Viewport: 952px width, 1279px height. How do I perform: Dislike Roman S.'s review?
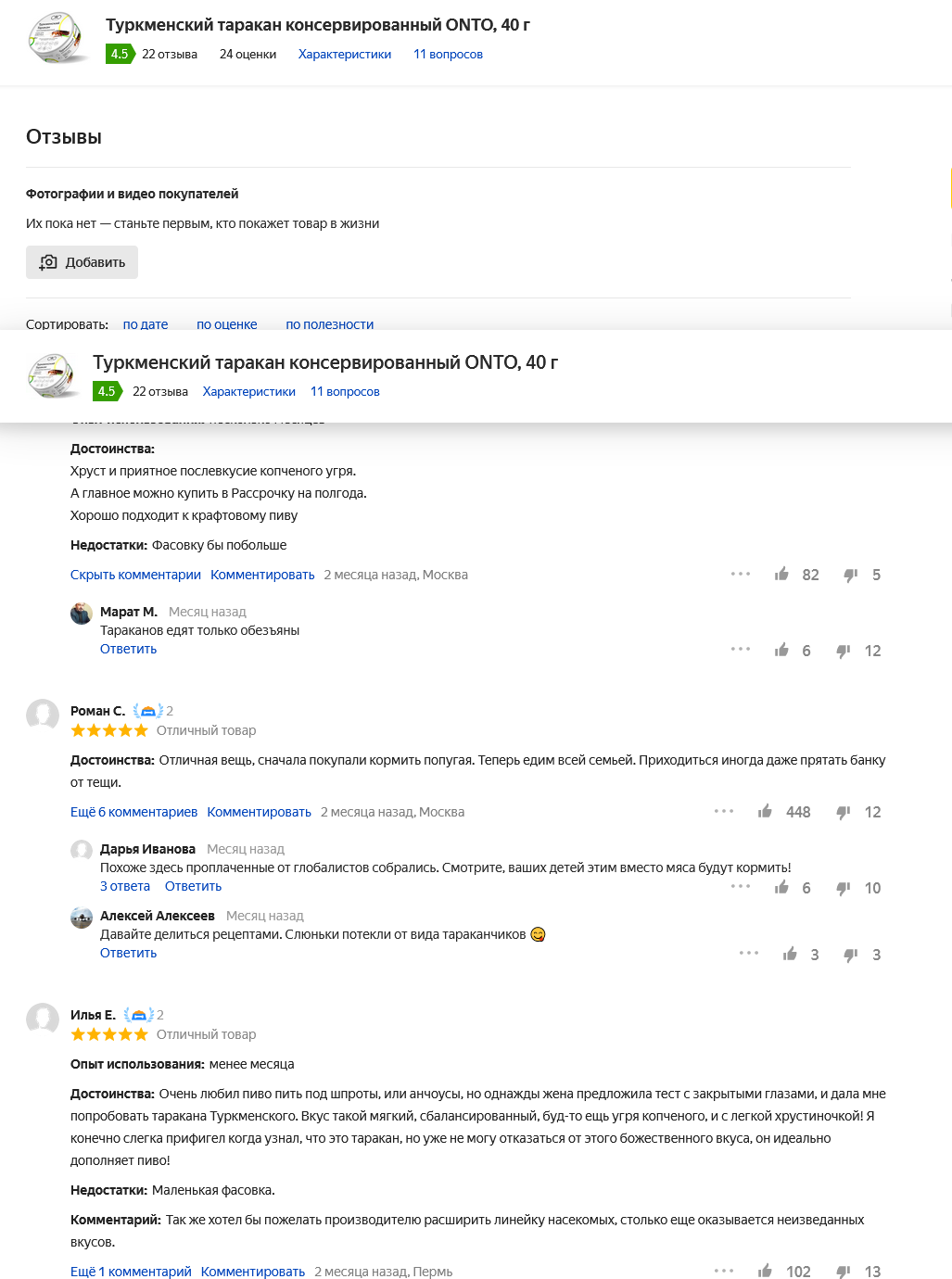844,812
